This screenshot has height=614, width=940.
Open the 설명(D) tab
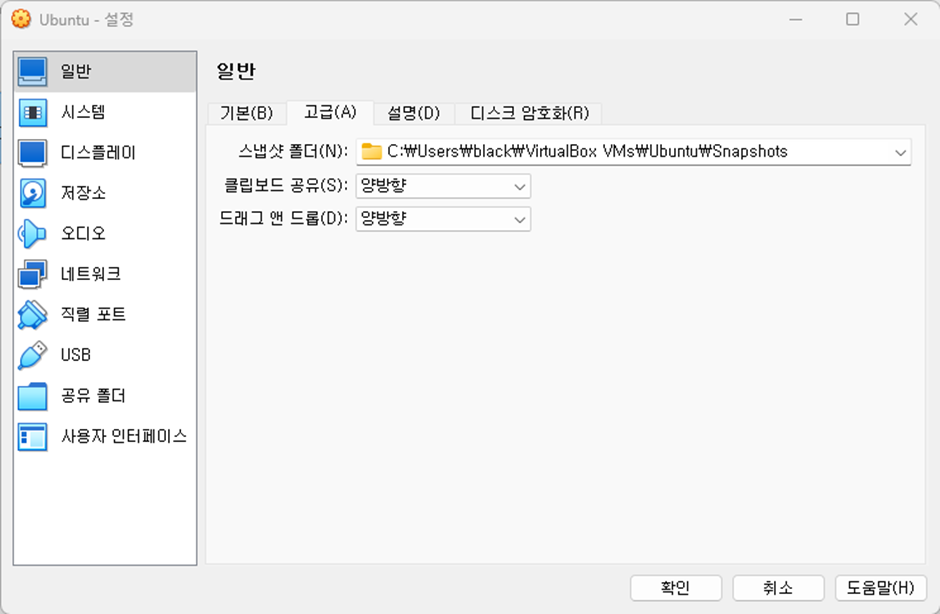point(414,113)
